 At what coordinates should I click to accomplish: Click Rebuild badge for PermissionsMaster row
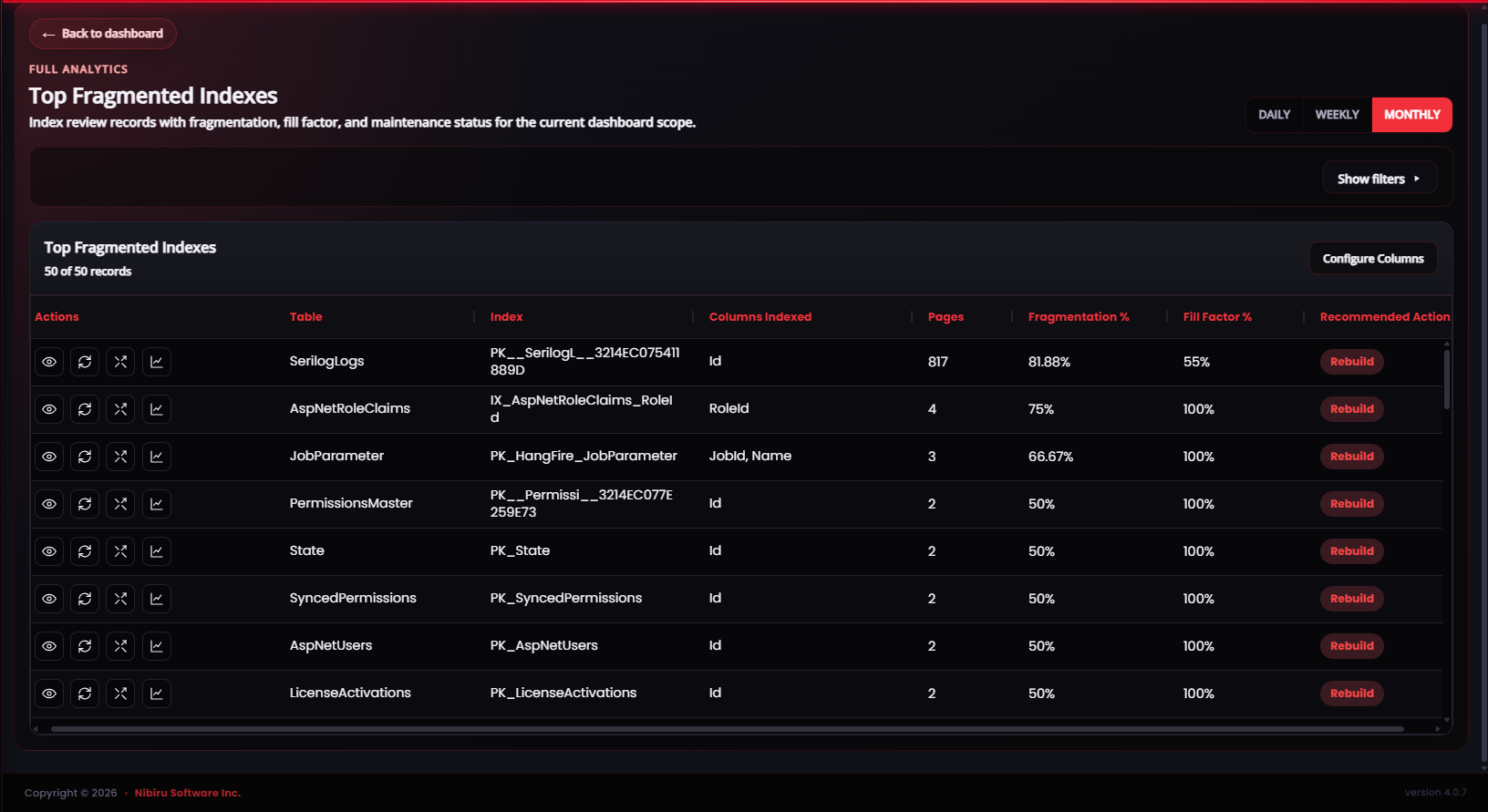pyautogui.click(x=1352, y=504)
